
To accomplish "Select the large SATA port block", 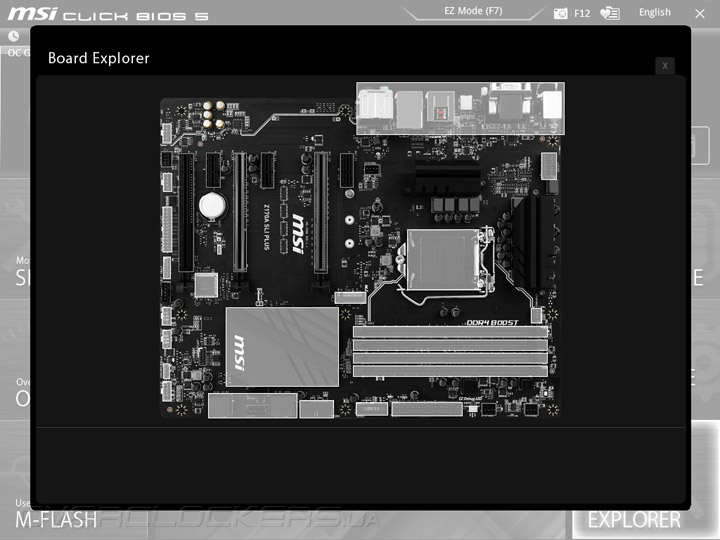I will pyautogui.click(x=253, y=405).
